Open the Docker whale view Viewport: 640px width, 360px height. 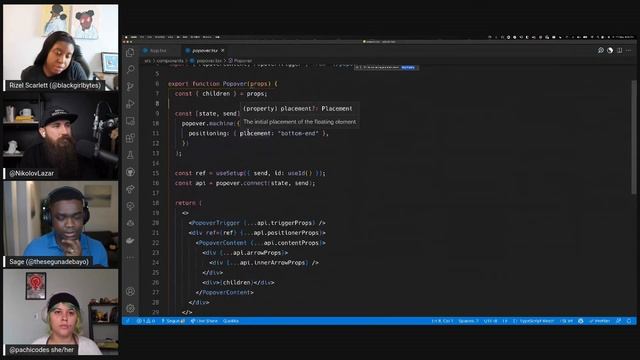coord(130,240)
